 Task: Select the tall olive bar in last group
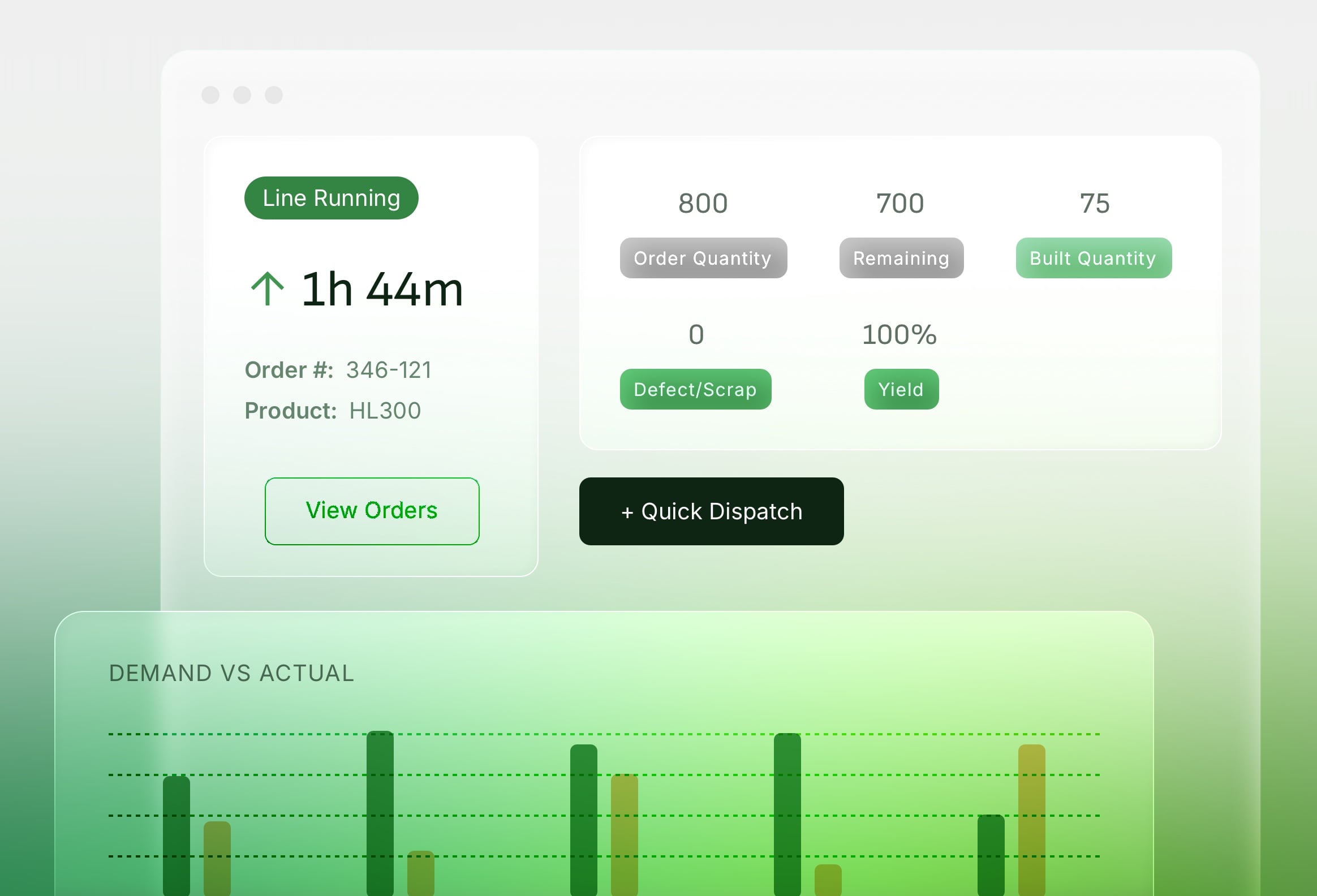pyautogui.click(x=1031, y=820)
